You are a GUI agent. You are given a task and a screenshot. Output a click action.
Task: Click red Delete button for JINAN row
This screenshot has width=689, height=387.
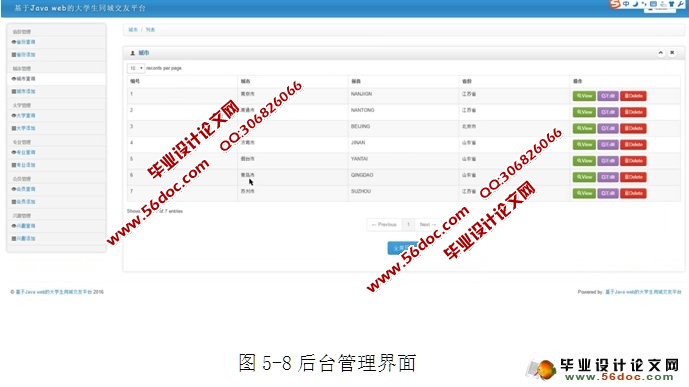click(x=633, y=145)
